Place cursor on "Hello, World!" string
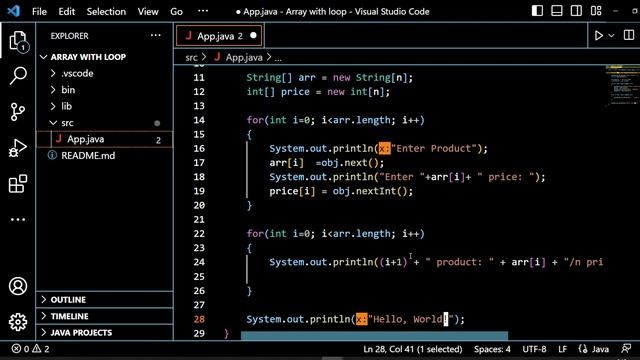This screenshot has width=640, height=360. click(411, 319)
